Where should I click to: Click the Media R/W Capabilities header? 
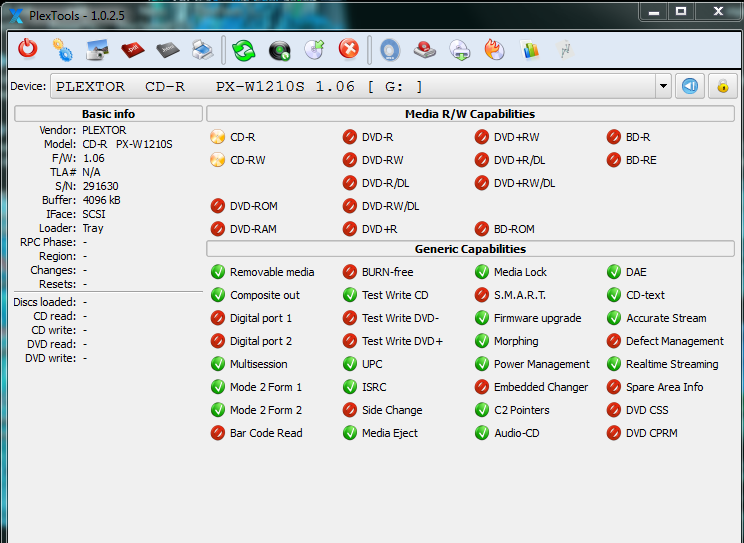470,114
